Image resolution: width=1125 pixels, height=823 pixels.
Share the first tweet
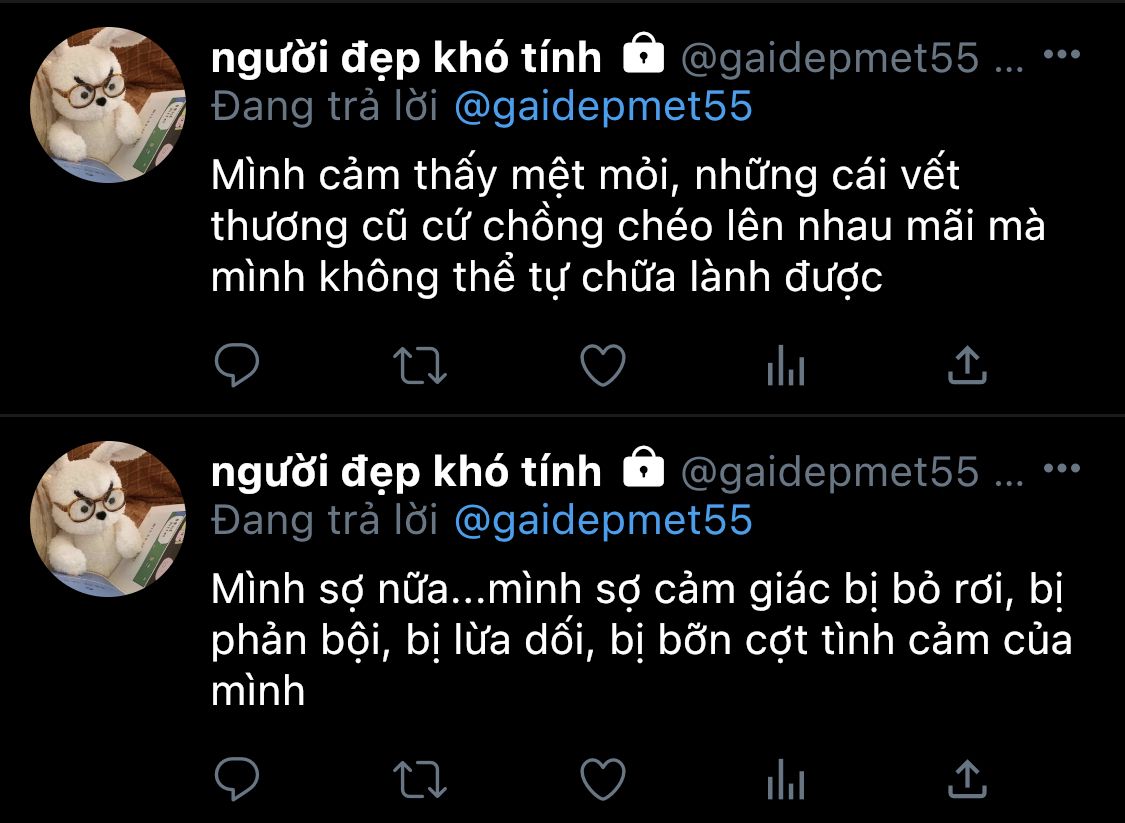967,365
